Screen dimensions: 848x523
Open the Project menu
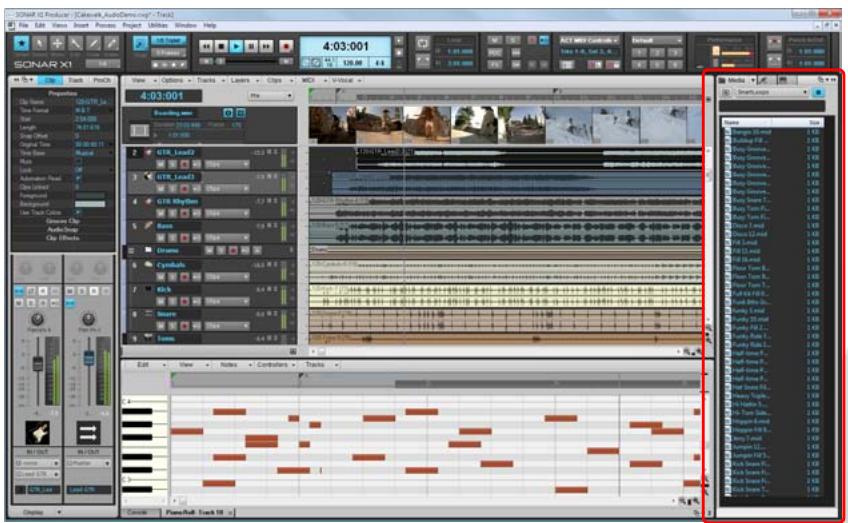(132, 25)
